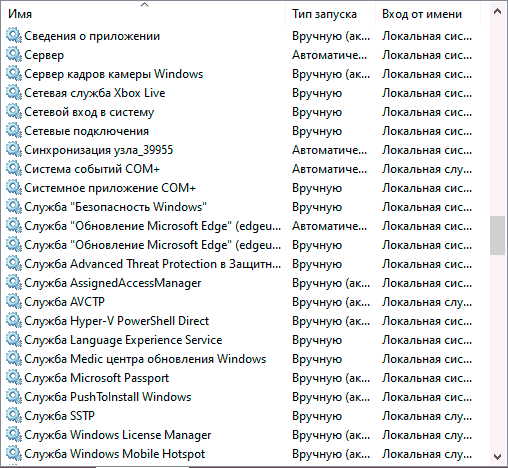The width and height of the screenshot is (508, 468).
Task: Click Вручную startup type of Сетевые подключения
Action: click(317, 131)
